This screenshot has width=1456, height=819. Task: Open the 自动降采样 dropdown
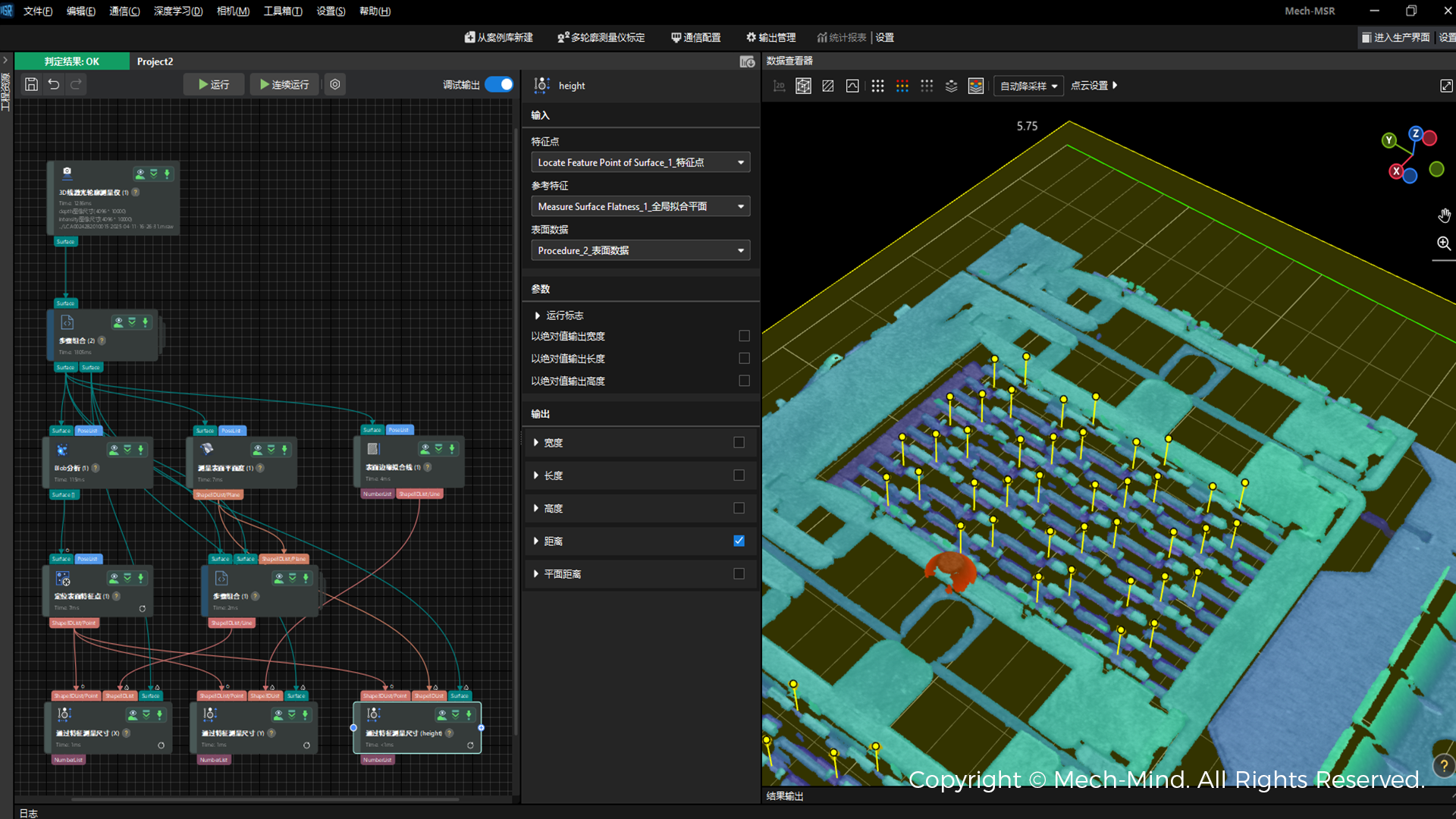[x=1028, y=86]
